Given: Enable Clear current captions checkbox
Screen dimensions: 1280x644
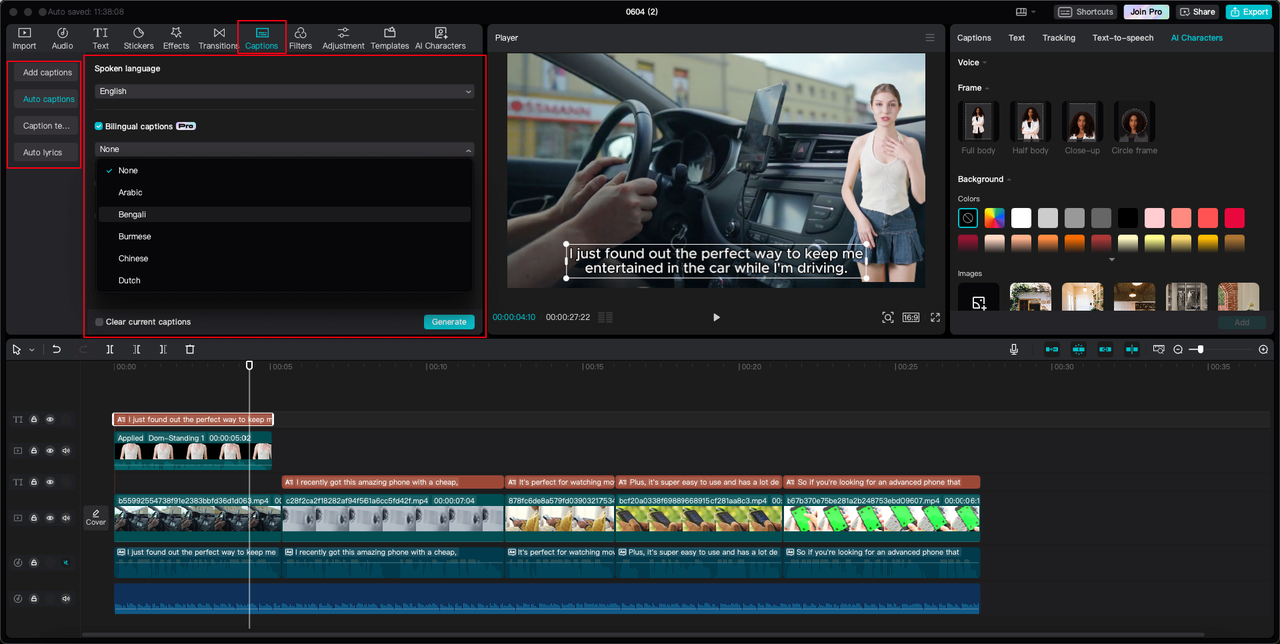Looking at the screenshot, I should 99,322.
